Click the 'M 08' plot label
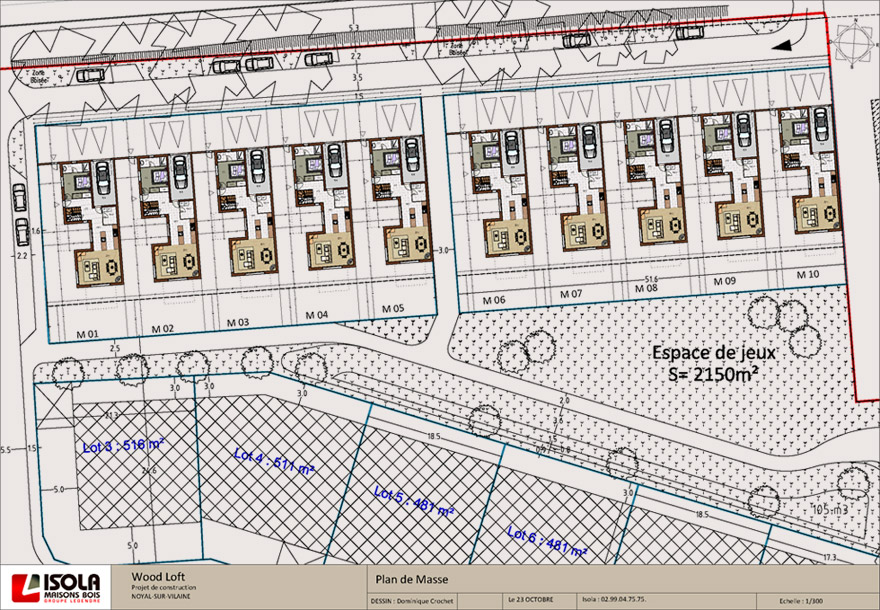Image resolution: width=880 pixels, height=610 pixels. [x=646, y=288]
